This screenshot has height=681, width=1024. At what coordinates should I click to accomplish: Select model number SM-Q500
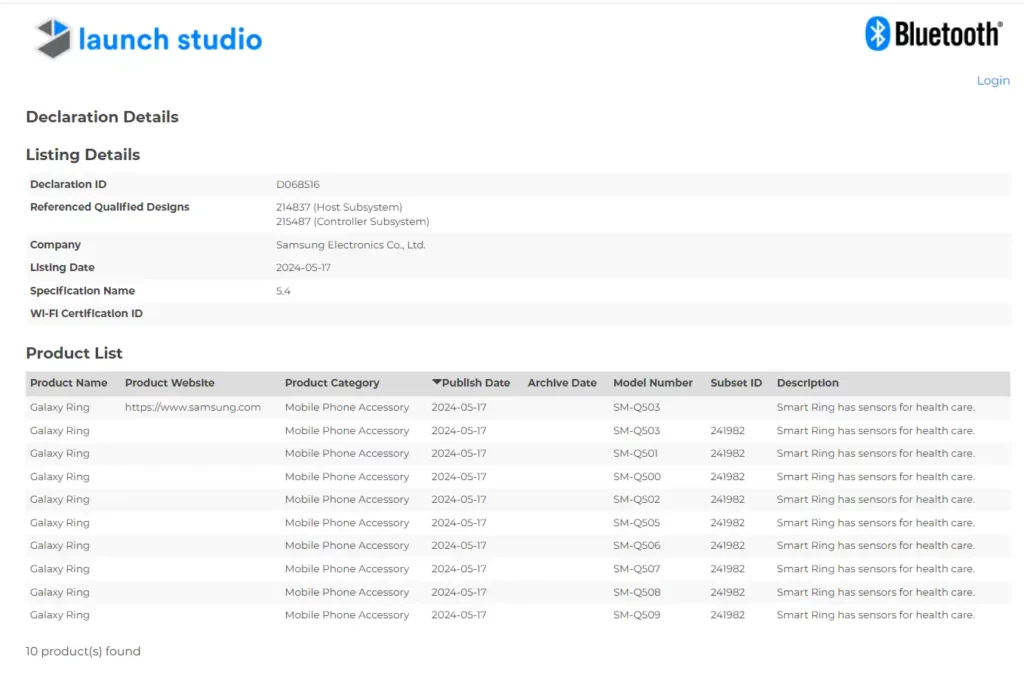click(x=637, y=477)
